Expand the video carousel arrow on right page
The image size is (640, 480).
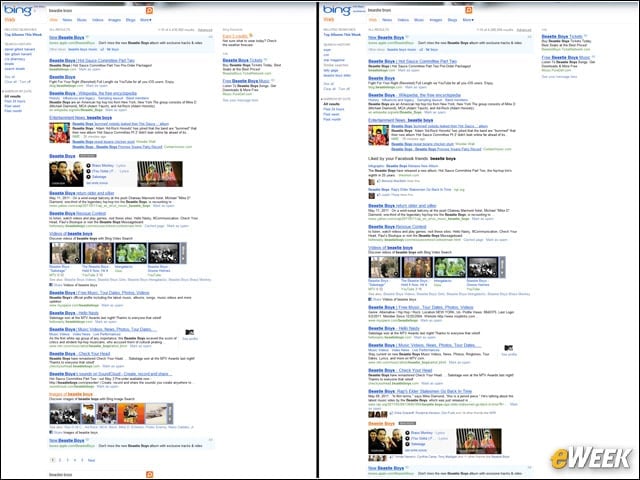coord(502,267)
